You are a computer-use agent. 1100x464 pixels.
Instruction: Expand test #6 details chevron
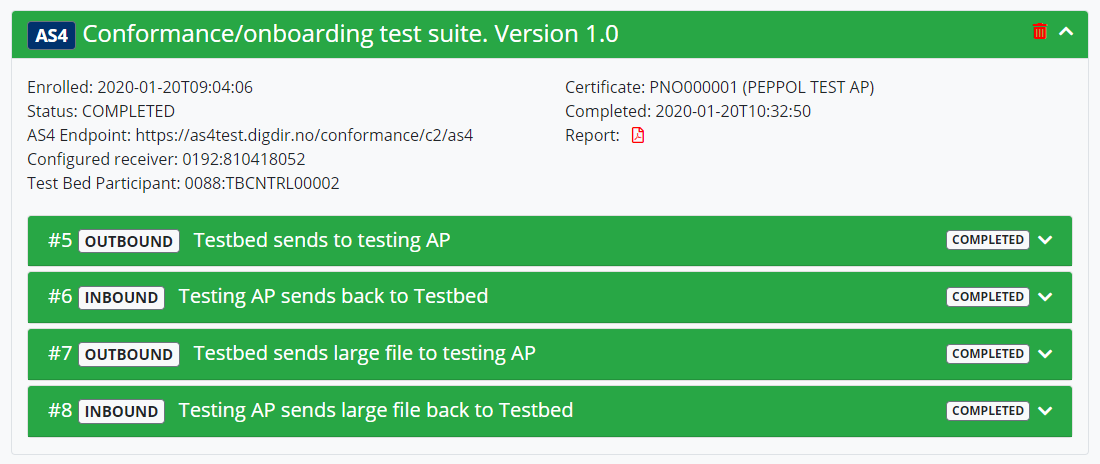tap(1047, 297)
